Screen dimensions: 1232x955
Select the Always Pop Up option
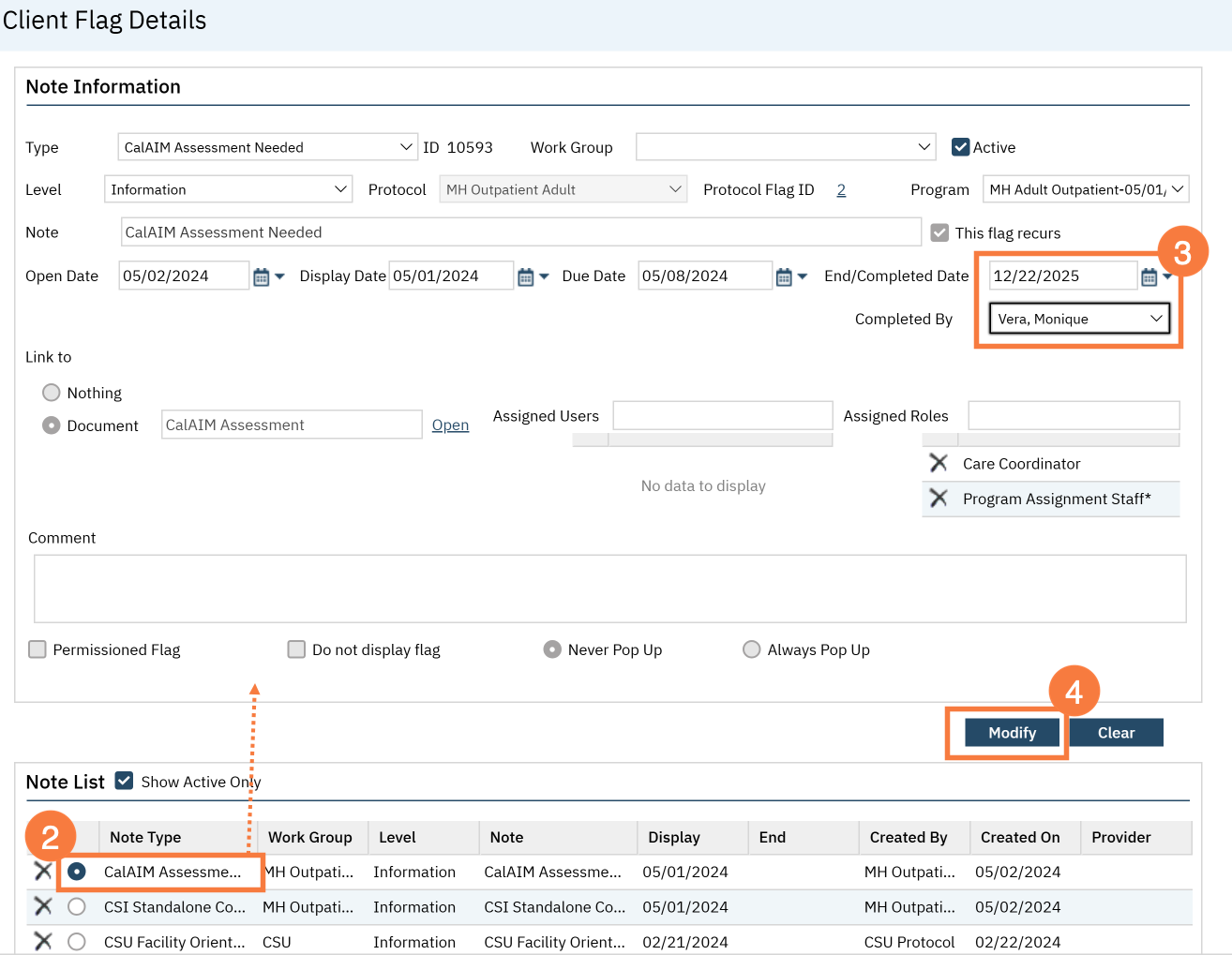(751, 649)
